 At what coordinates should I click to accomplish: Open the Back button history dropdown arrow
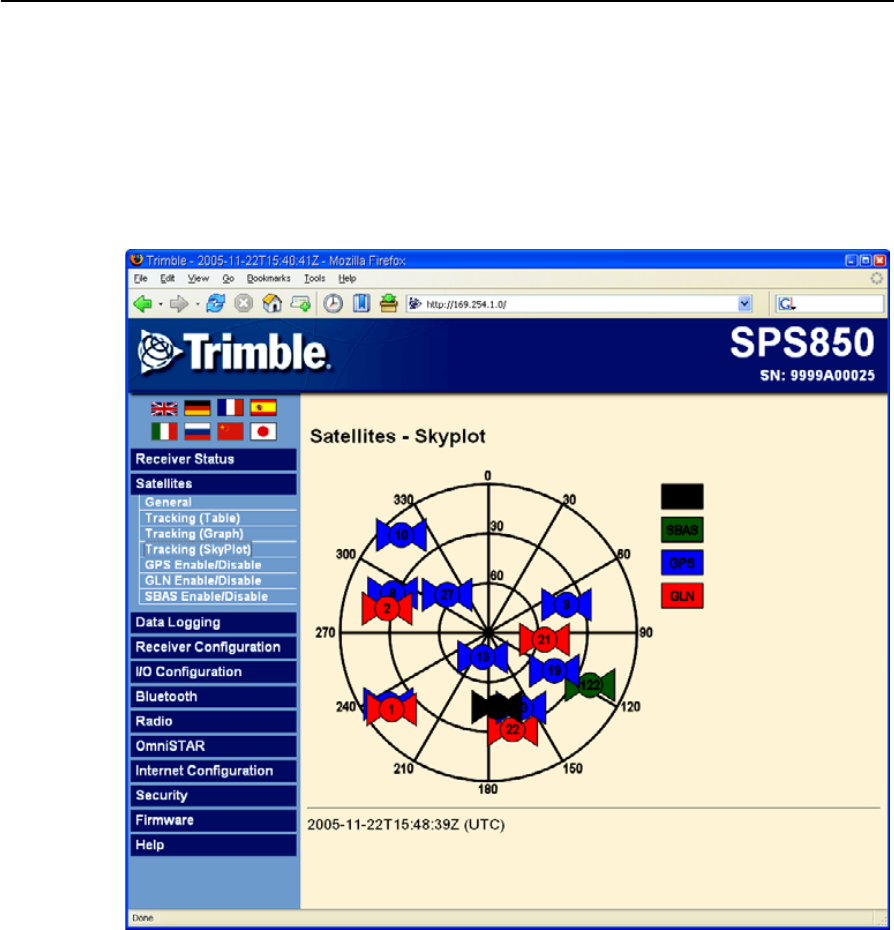tap(160, 304)
